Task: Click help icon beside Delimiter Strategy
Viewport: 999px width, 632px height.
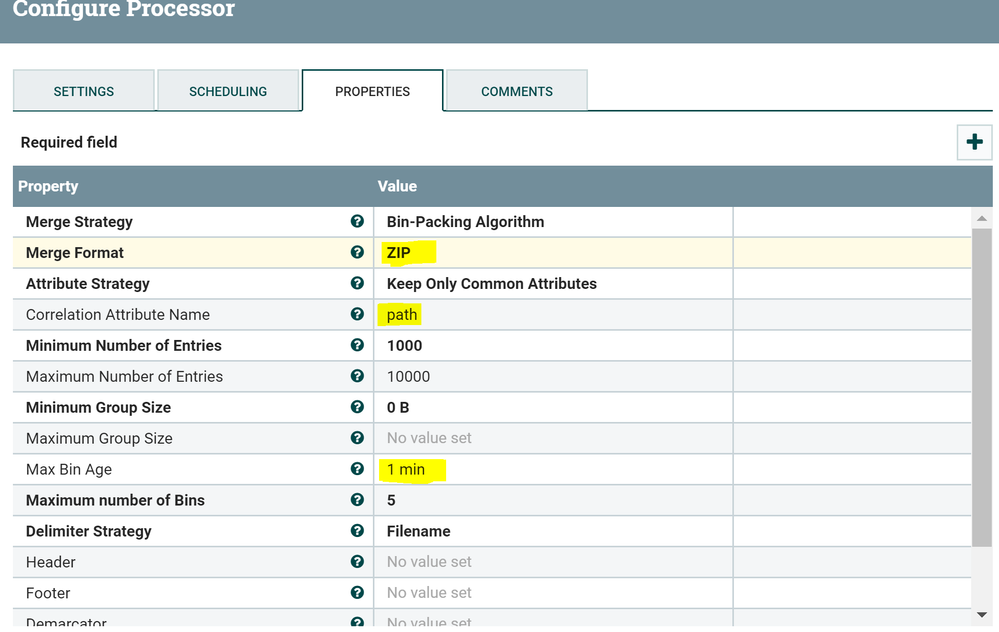Action: (357, 531)
